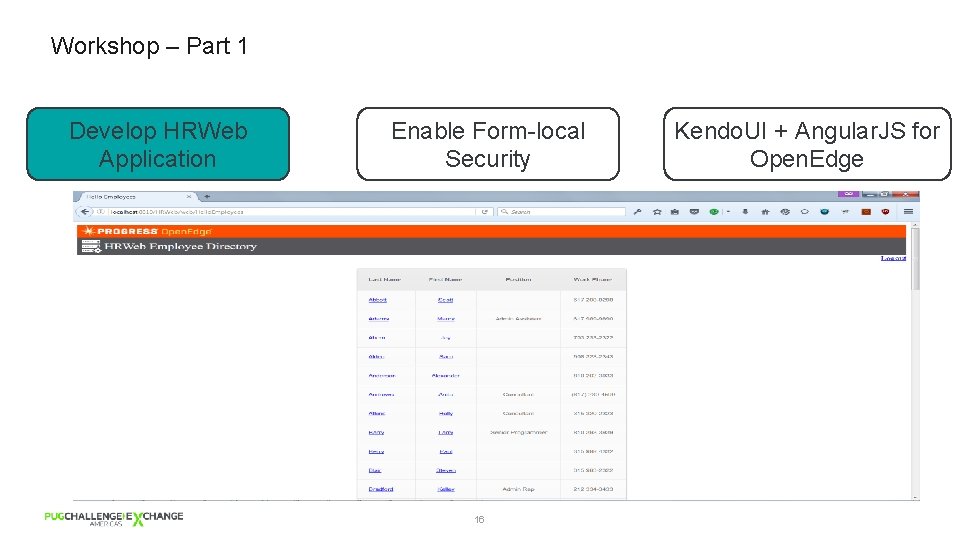960x540 pixels.
Task: Select the Develop HRWeb Application box
Action: click(x=158, y=144)
